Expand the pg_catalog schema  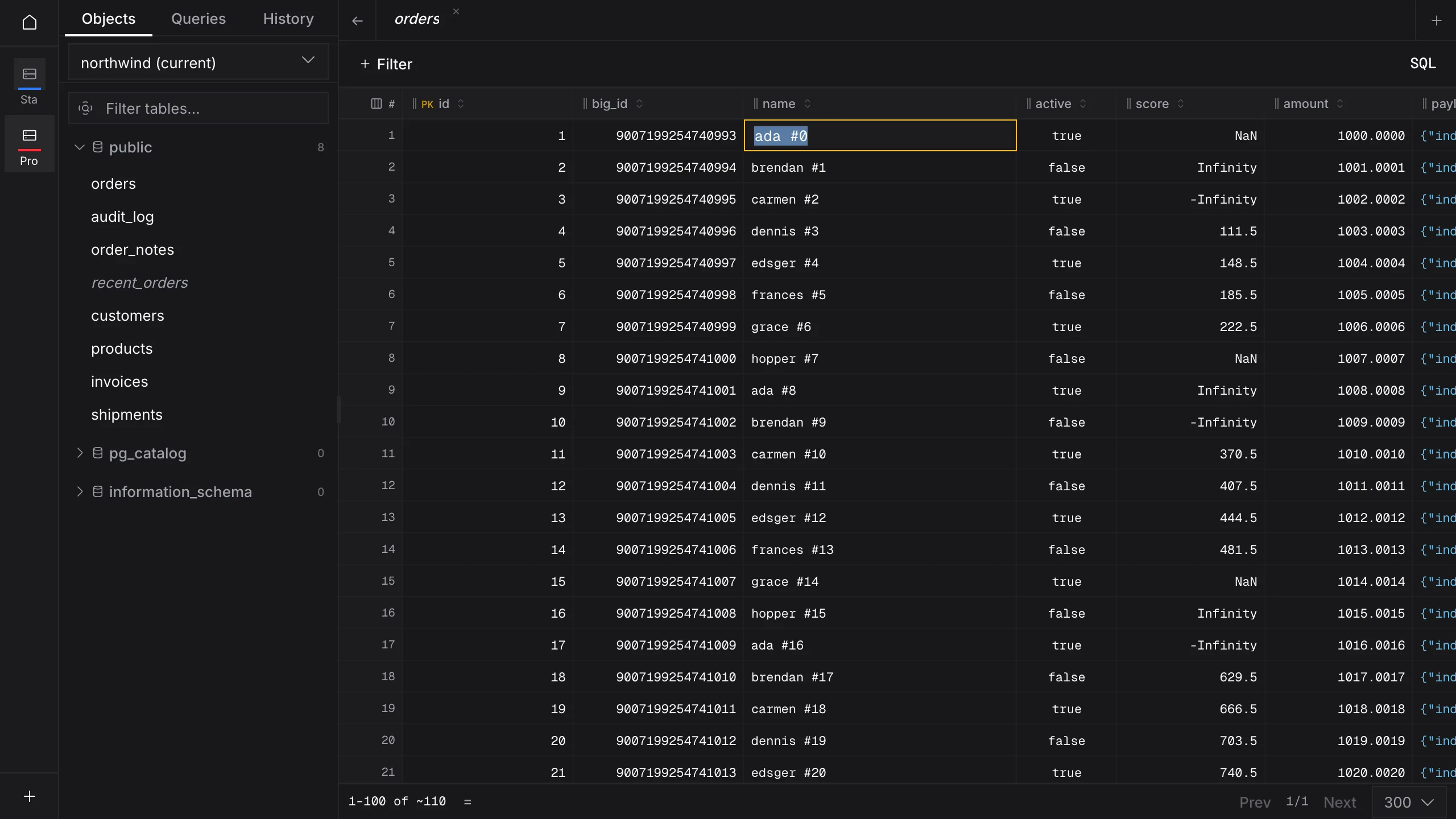coord(80,453)
